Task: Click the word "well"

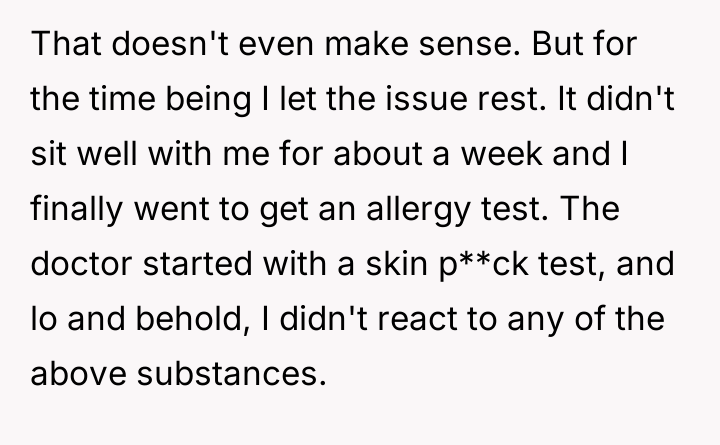Action: [108, 155]
